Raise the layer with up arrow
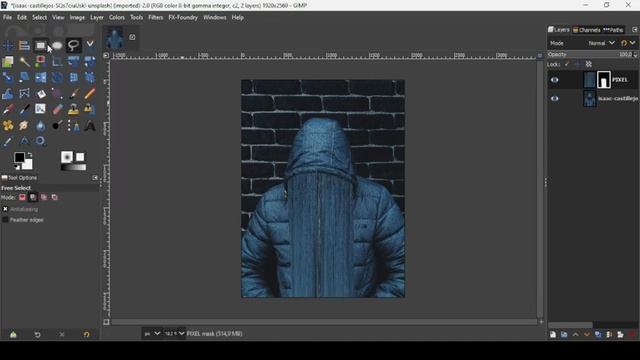640x360 pixels. point(576,335)
